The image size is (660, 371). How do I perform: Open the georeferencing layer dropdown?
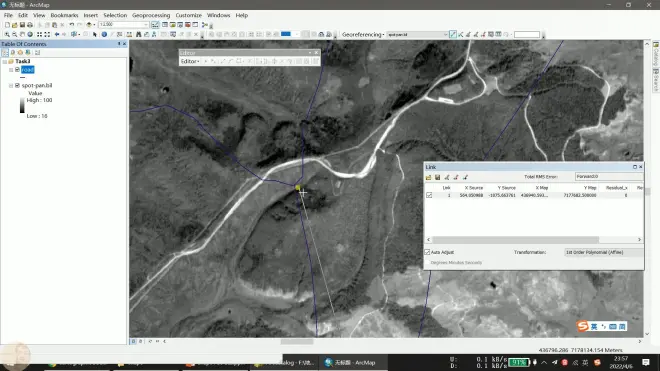pyautogui.click(x=445, y=35)
